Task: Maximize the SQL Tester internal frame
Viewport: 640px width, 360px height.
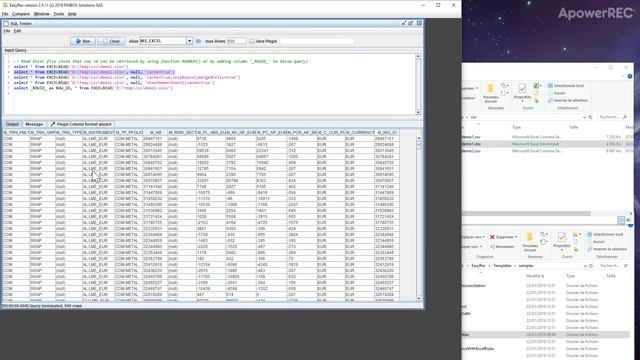Action: point(411,23)
